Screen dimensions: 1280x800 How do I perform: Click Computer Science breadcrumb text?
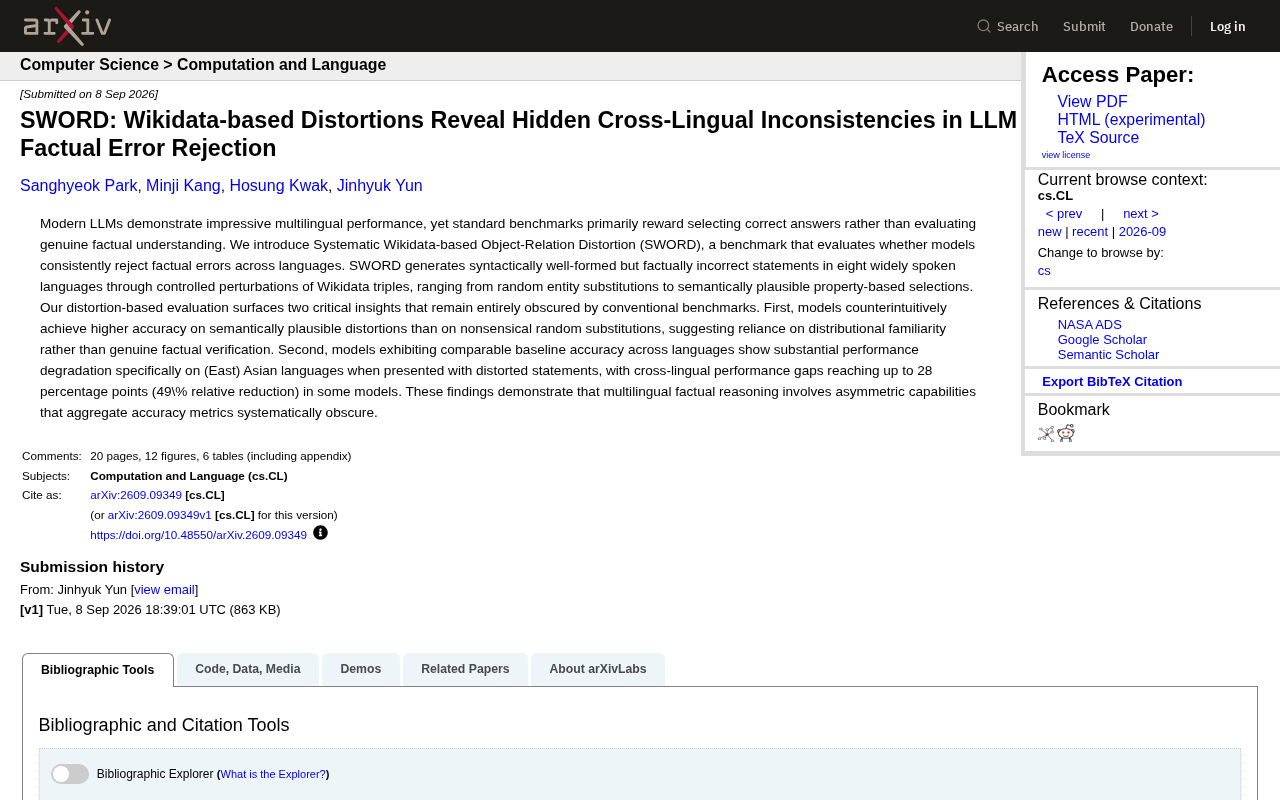(89, 65)
